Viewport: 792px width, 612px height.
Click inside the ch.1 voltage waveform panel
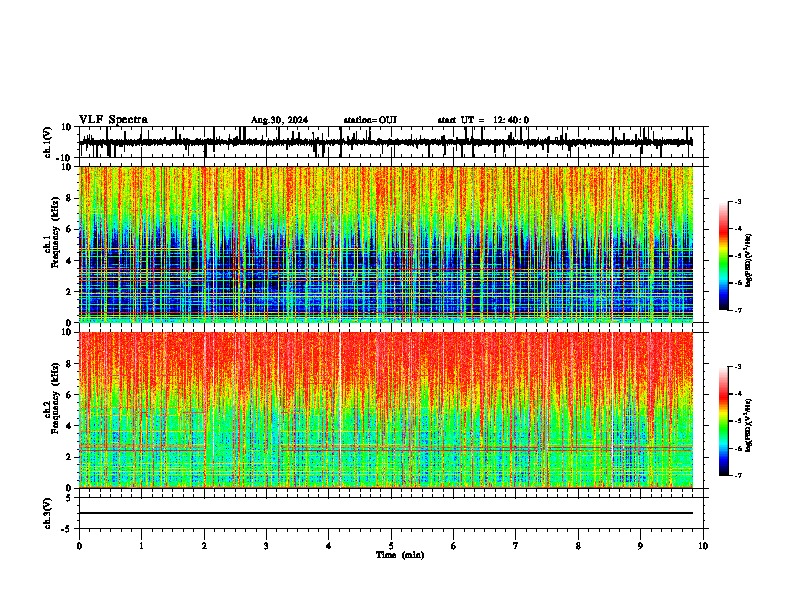click(390, 142)
